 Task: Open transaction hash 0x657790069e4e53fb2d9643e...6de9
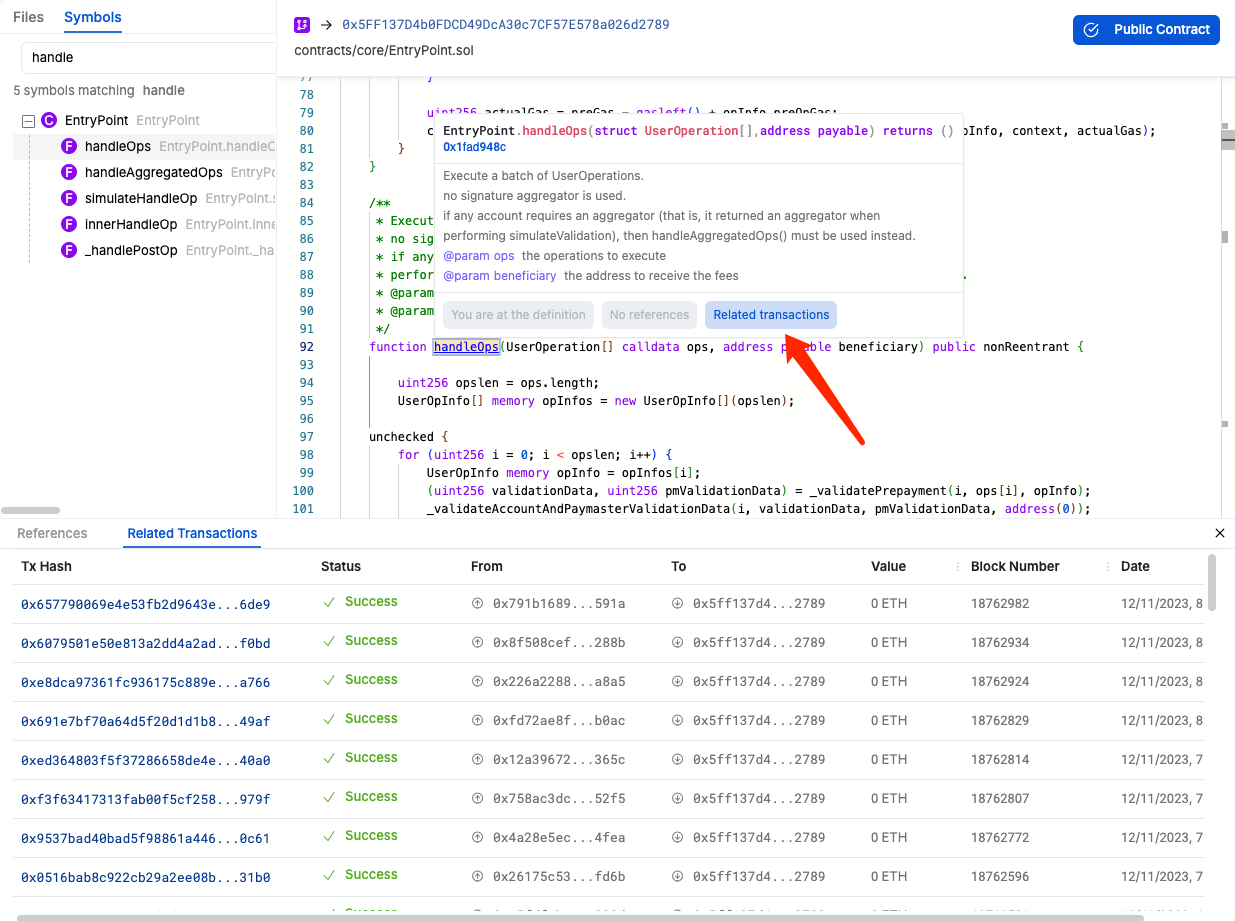[146, 605]
